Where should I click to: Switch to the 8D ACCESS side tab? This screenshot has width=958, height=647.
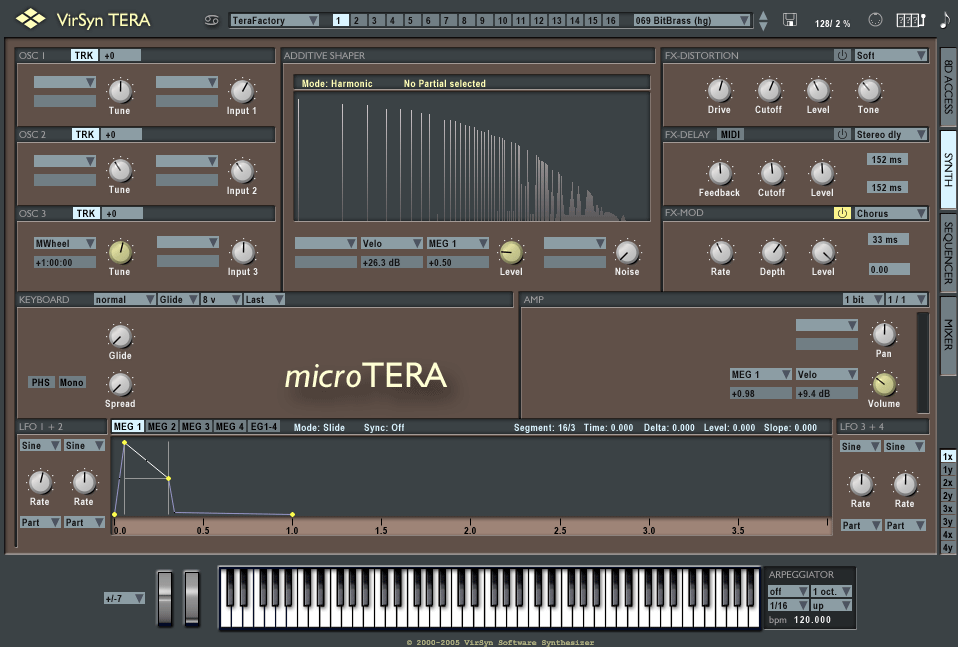click(948, 87)
